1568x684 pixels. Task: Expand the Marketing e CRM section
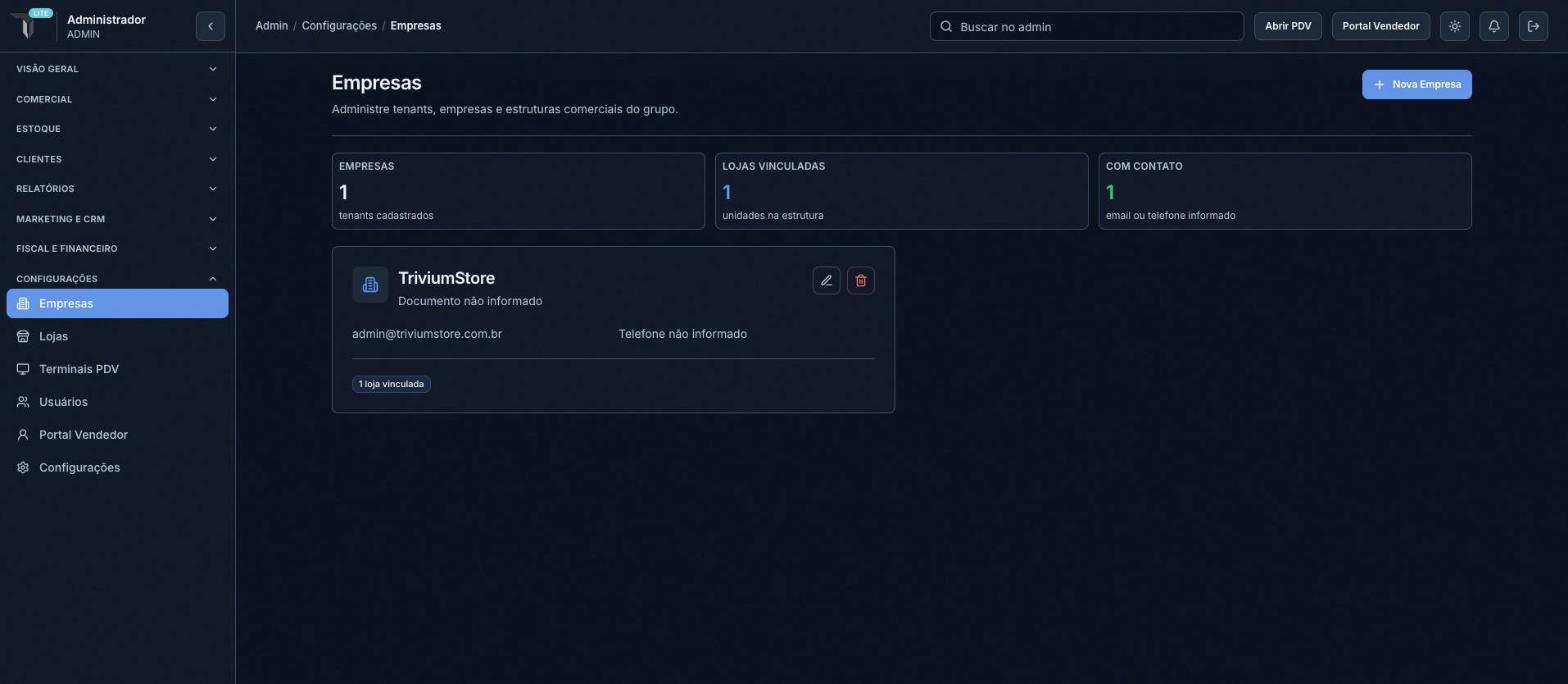pos(117,219)
